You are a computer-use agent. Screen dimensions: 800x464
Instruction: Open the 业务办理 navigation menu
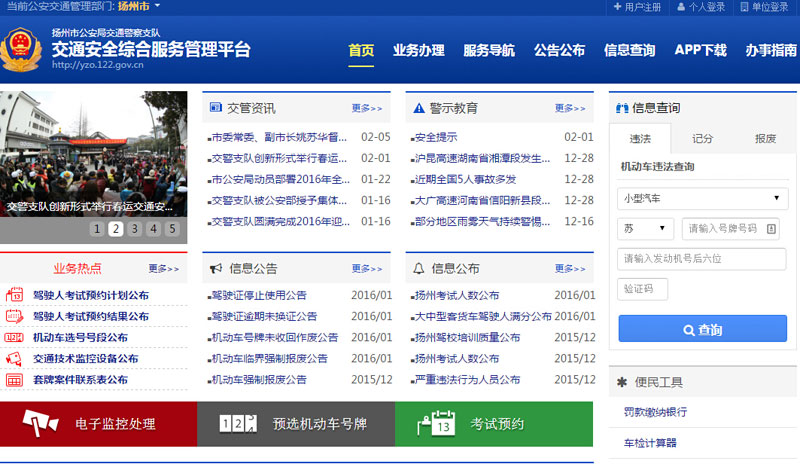point(419,51)
